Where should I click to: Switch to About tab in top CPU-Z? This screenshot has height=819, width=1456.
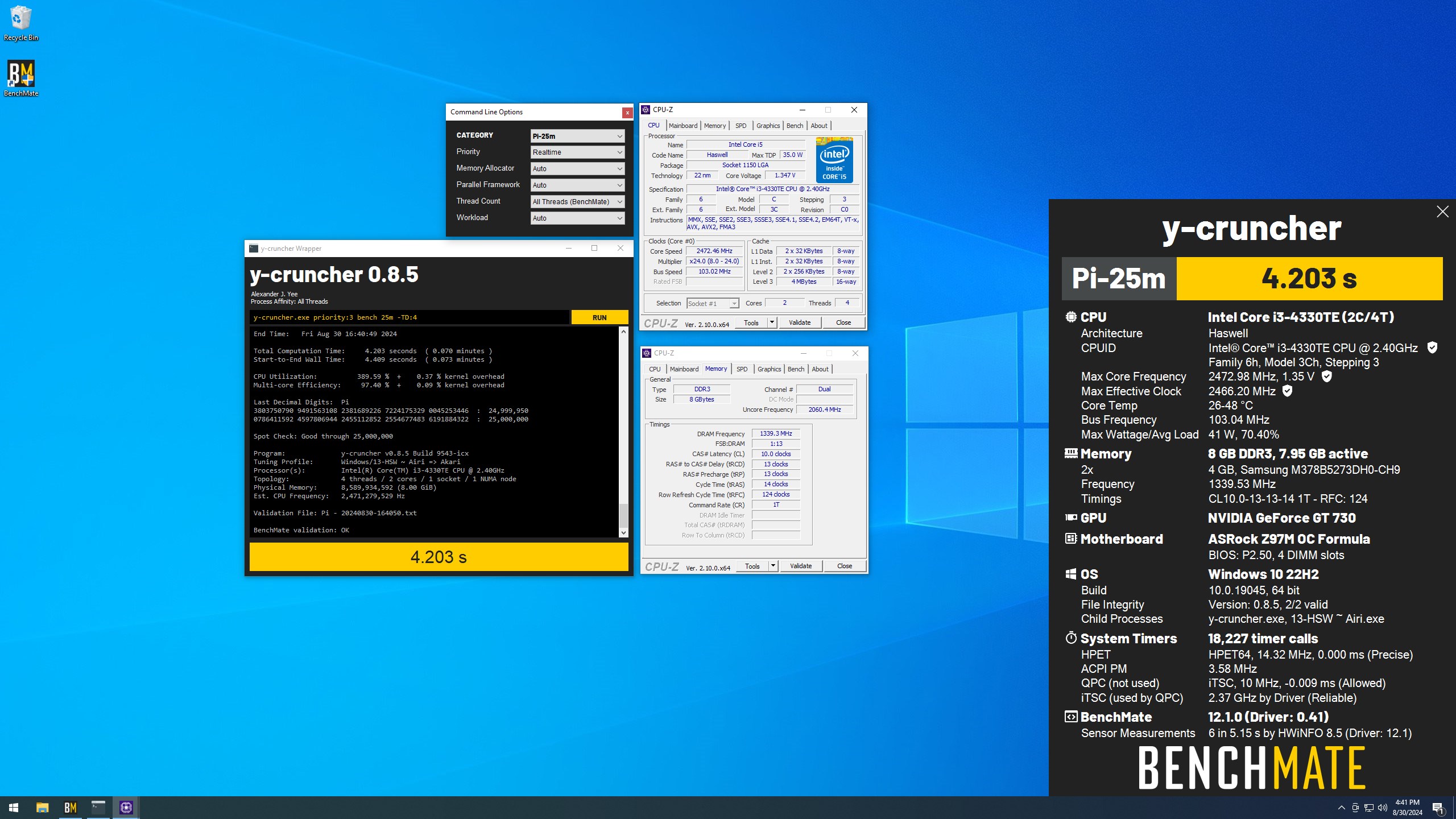pos(819,126)
